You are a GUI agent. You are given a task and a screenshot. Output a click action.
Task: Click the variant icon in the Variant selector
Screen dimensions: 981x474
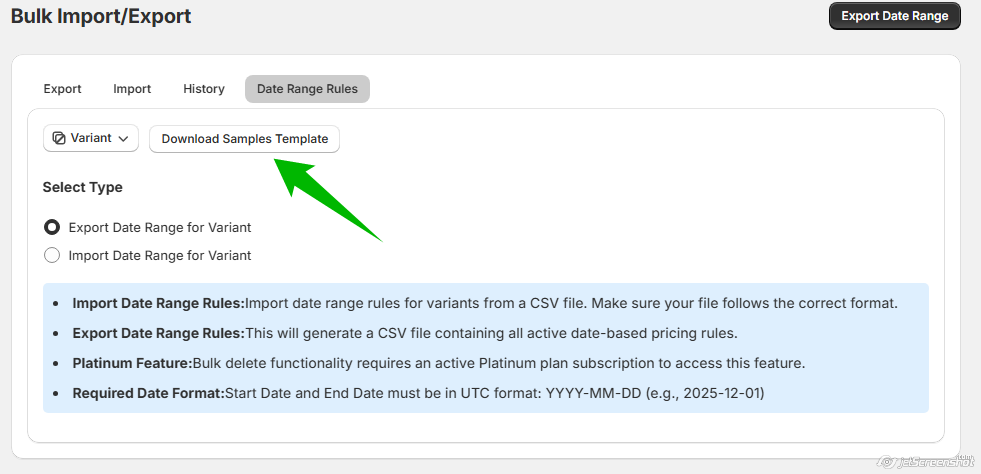point(59,138)
